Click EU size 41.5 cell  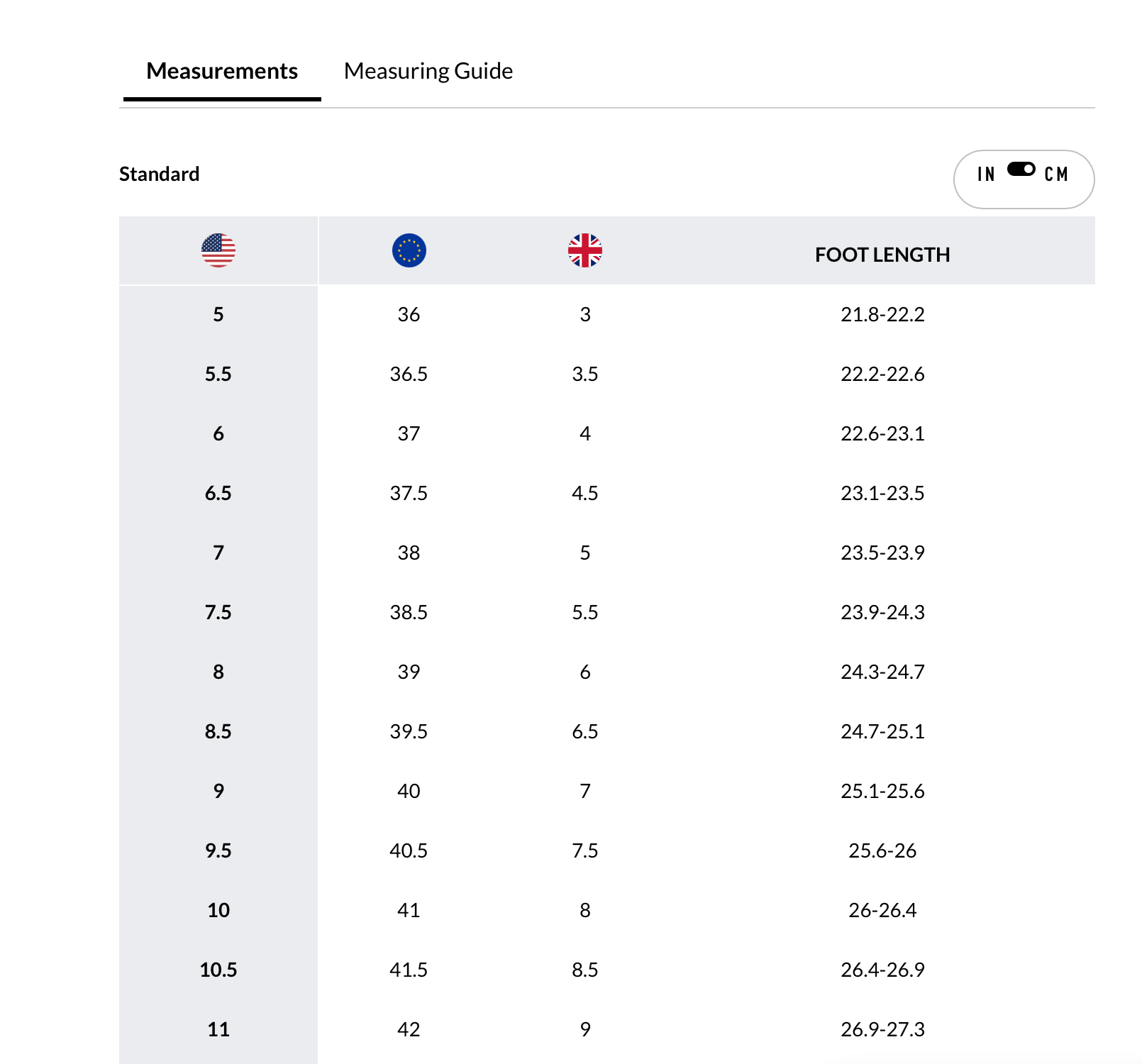409,970
